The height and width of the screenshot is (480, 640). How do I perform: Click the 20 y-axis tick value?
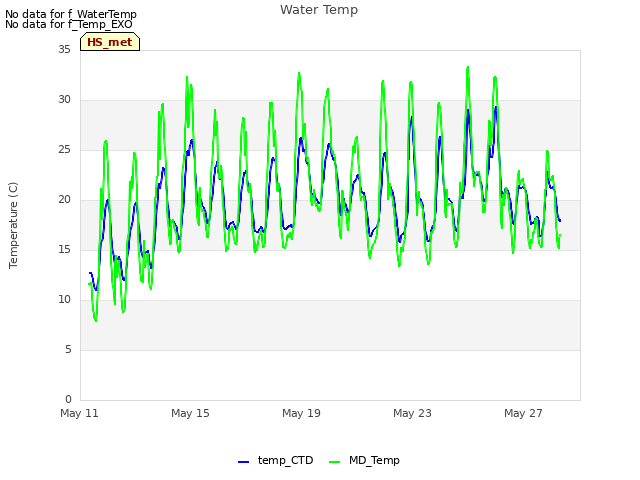(64, 199)
